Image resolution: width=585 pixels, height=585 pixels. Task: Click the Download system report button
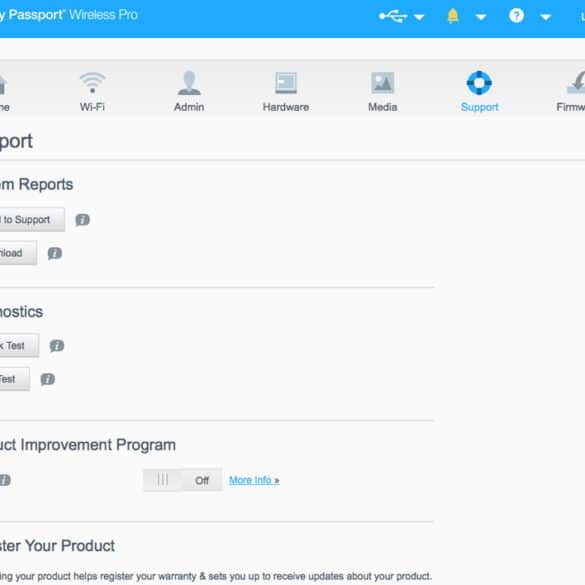click(18, 253)
